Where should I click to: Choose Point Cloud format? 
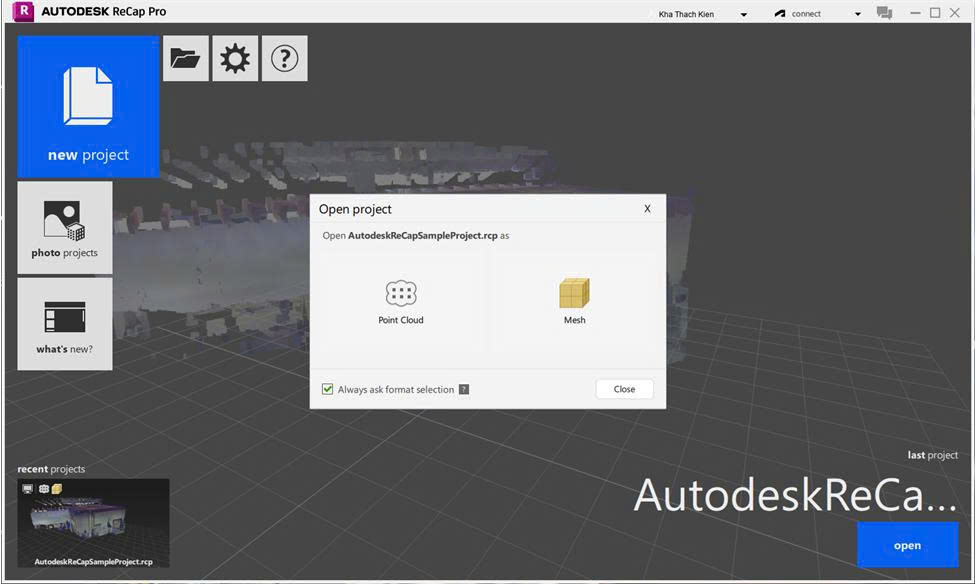[401, 303]
